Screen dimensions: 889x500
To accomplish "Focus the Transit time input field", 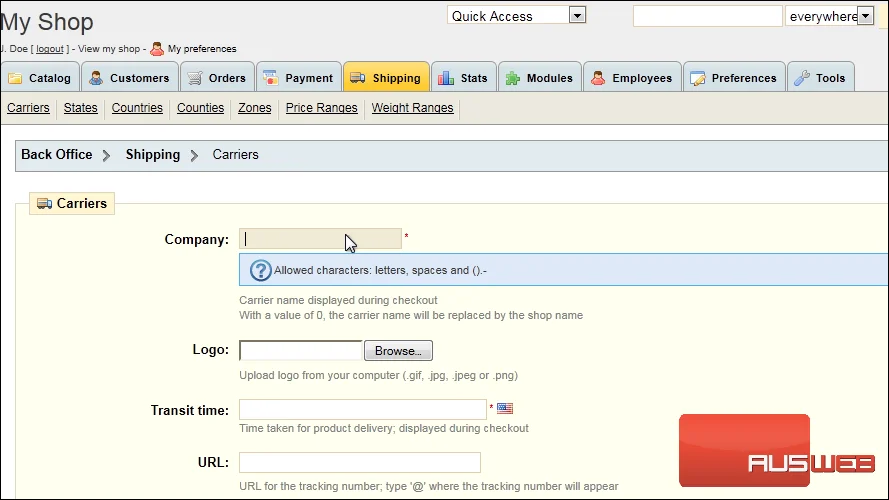I will tap(363, 409).
